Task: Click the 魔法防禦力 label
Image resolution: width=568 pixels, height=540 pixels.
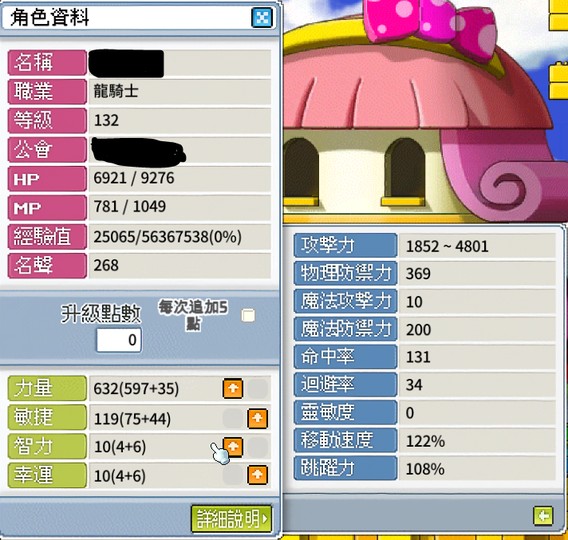Action: pyautogui.click(x=345, y=329)
